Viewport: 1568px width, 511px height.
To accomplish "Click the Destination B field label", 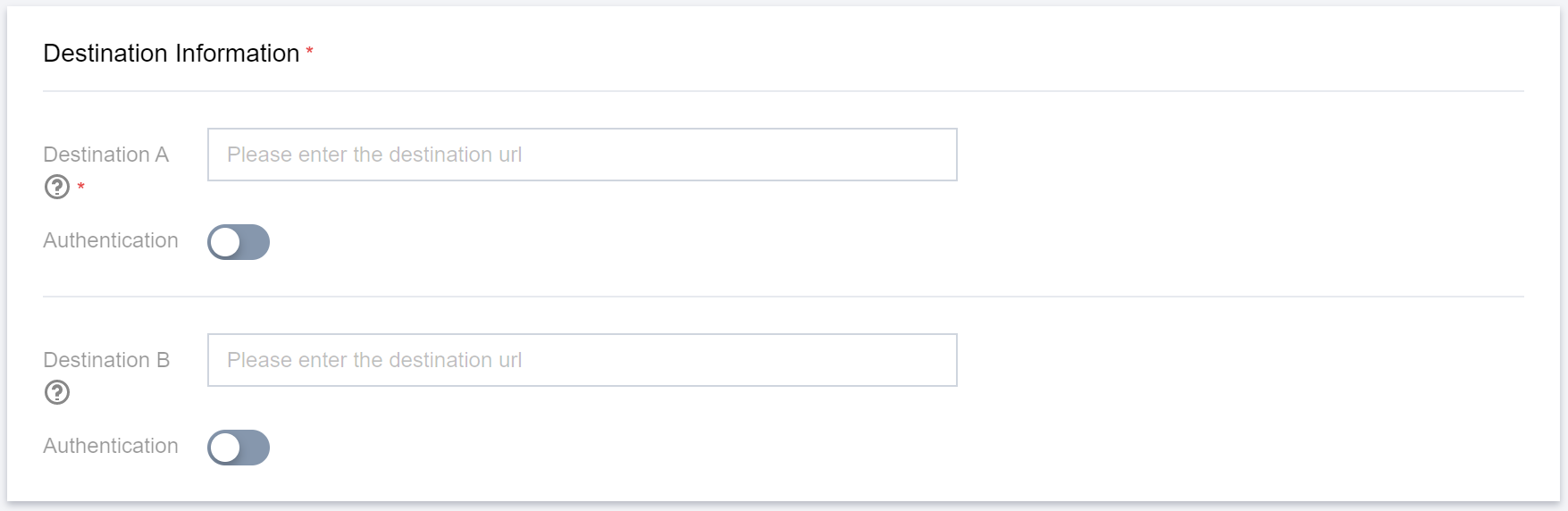I will (105, 360).
